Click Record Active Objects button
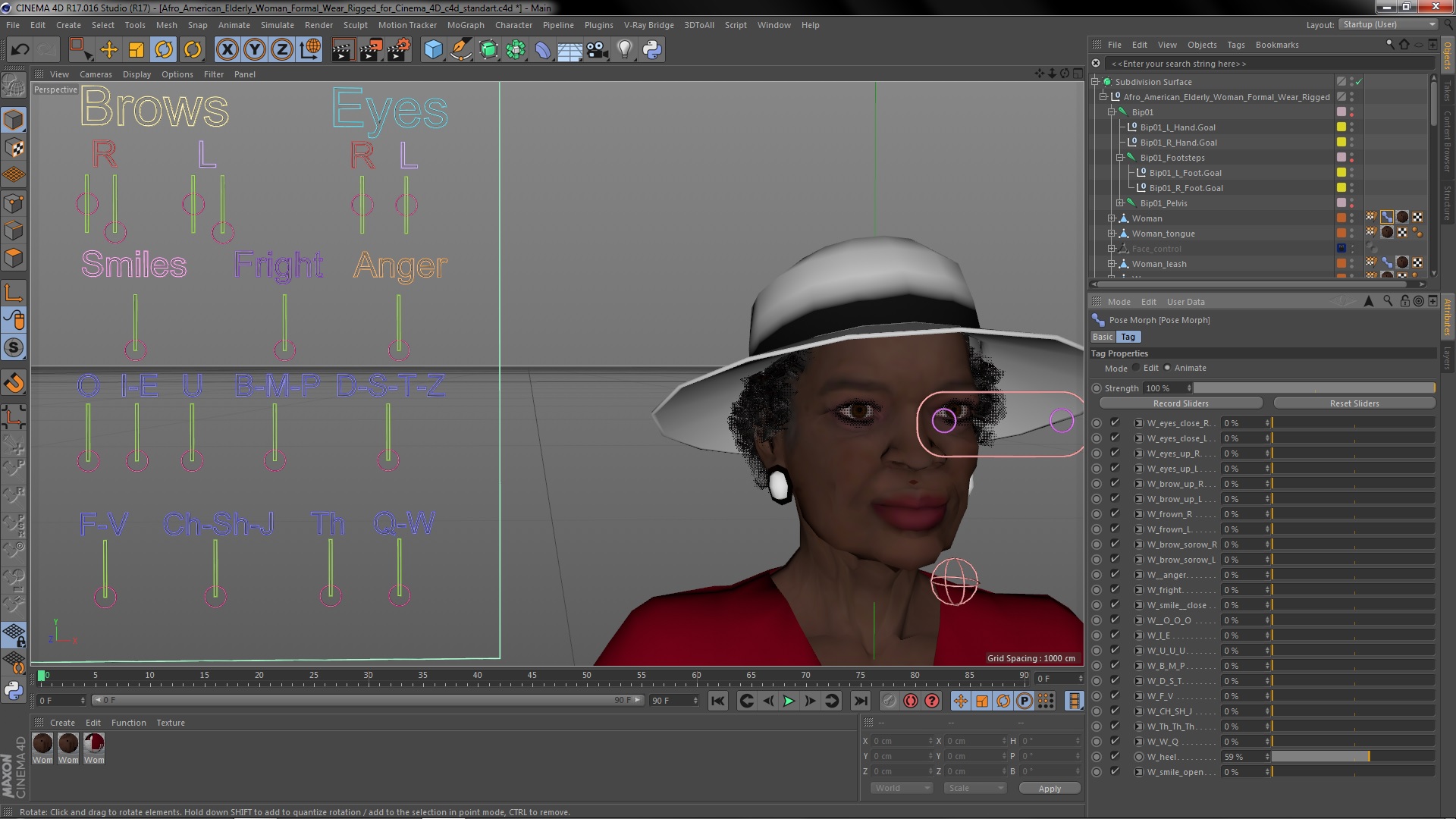Screen dimensions: 1456x819 click(x=890, y=701)
